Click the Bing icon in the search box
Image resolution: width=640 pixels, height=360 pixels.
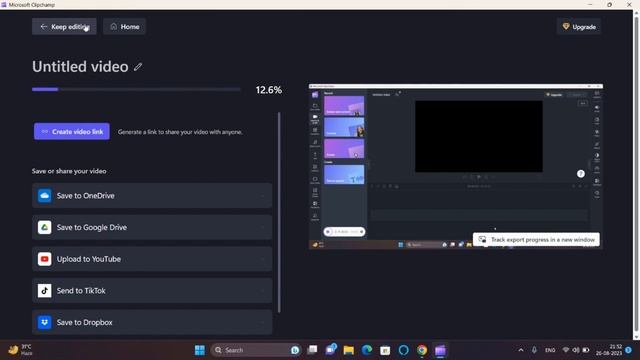[x=295, y=350]
